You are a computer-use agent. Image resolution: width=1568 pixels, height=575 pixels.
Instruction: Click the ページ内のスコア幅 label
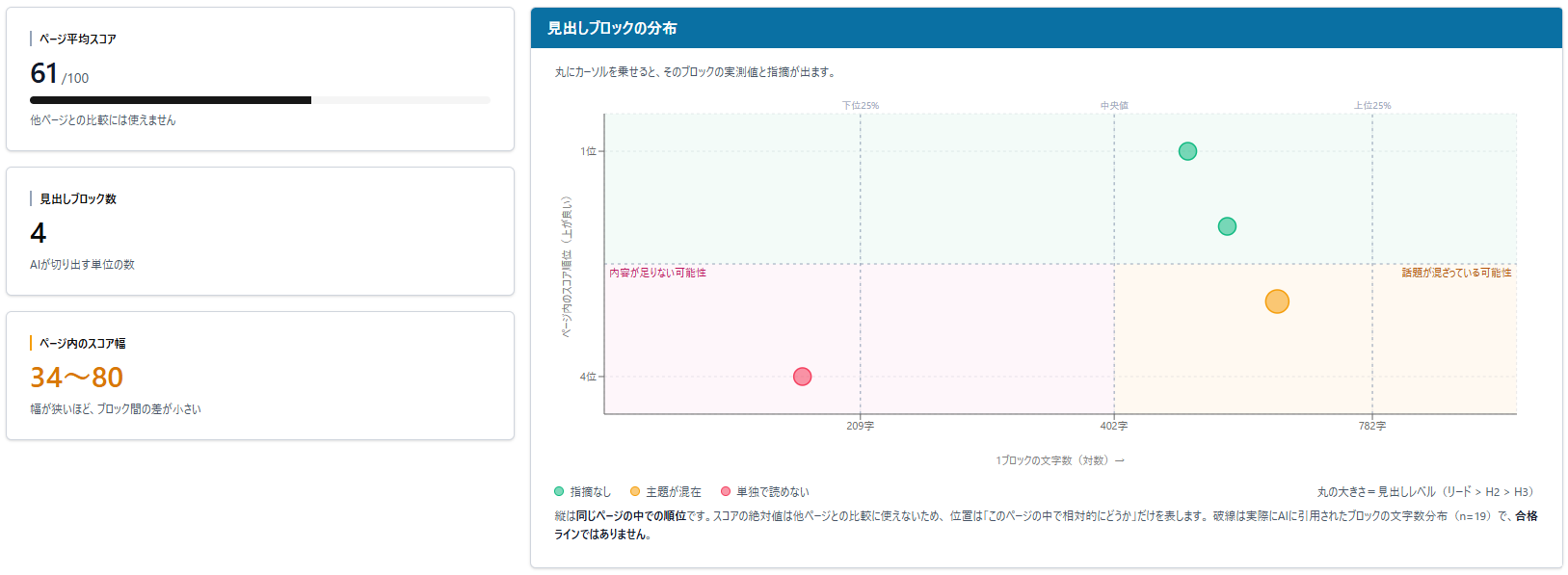point(82,344)
